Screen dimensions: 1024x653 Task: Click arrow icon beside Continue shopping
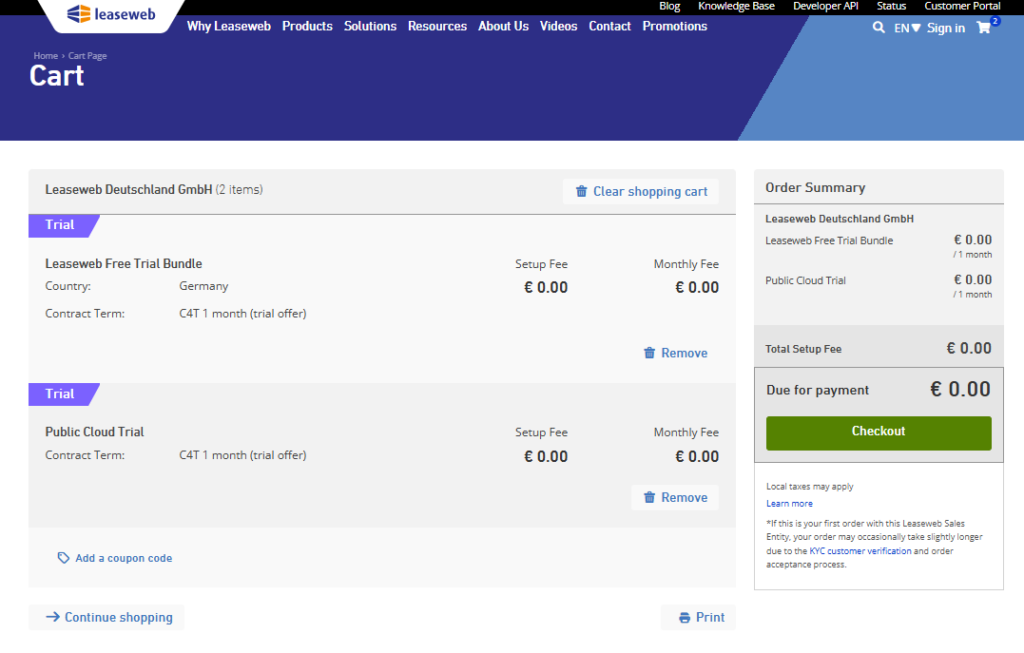[x=52, y=616]
